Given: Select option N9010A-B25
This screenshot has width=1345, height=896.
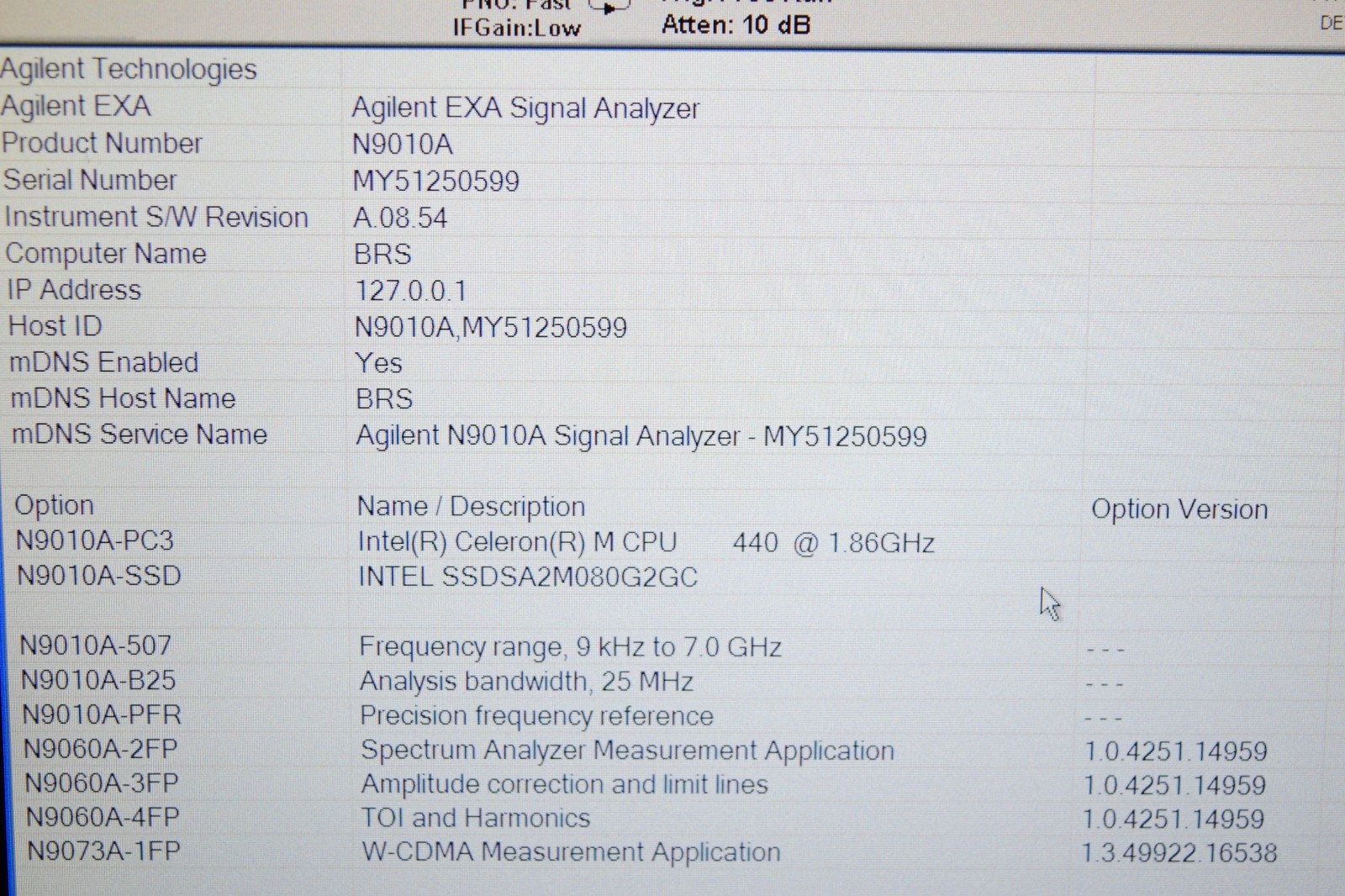Looking at the screenshot, I should (x=98, y=680).
